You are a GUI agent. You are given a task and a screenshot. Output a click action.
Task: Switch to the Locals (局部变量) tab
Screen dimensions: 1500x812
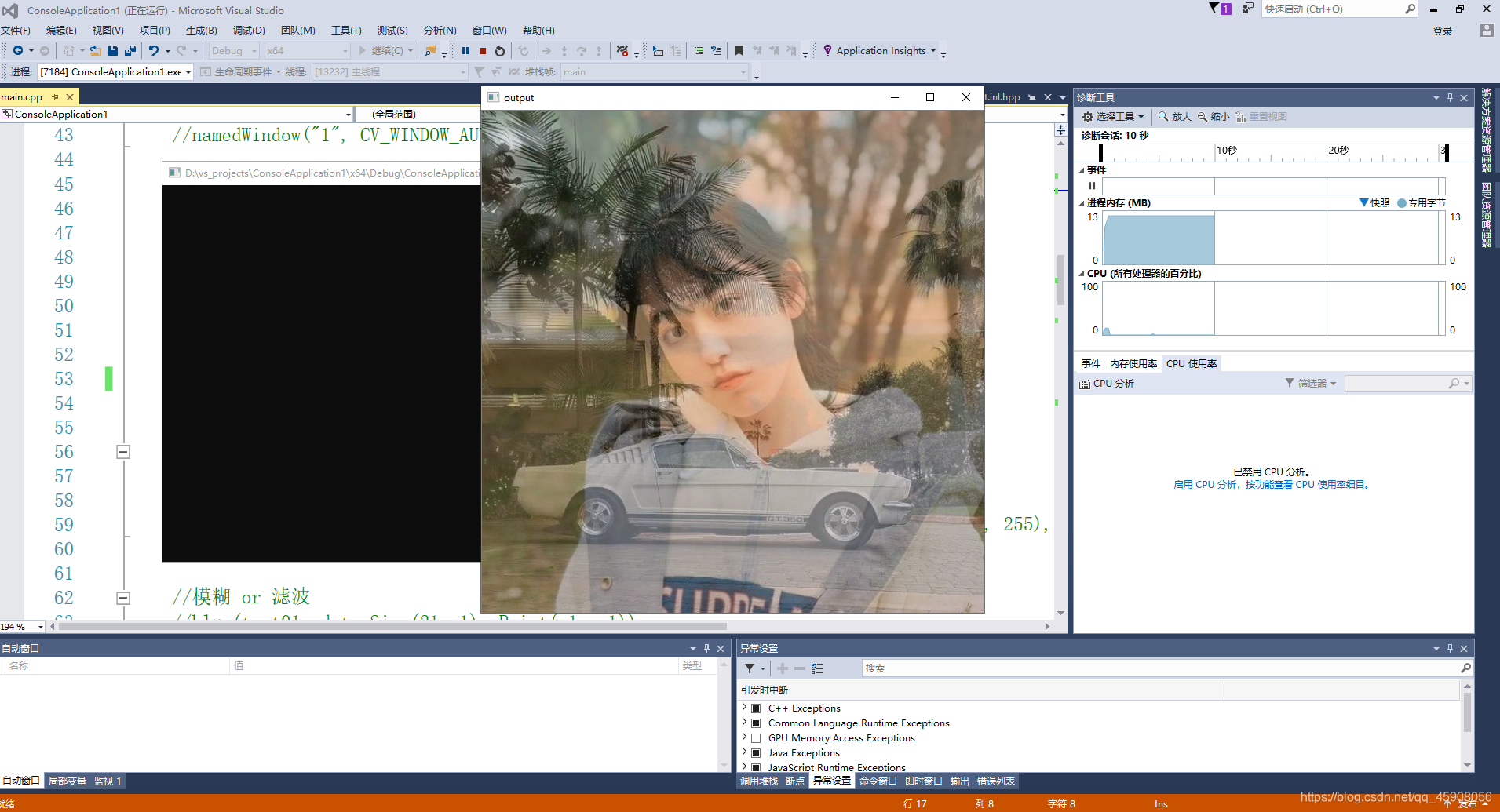pos(68,781)
